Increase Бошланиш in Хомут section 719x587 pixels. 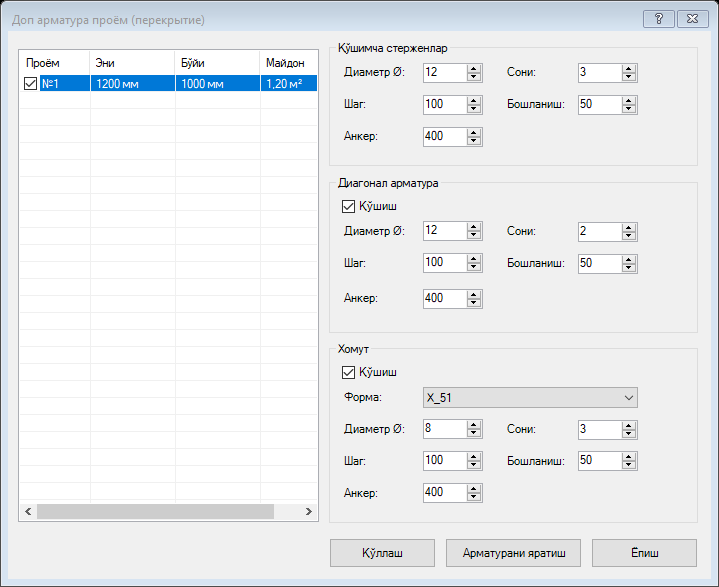[629, 457]
